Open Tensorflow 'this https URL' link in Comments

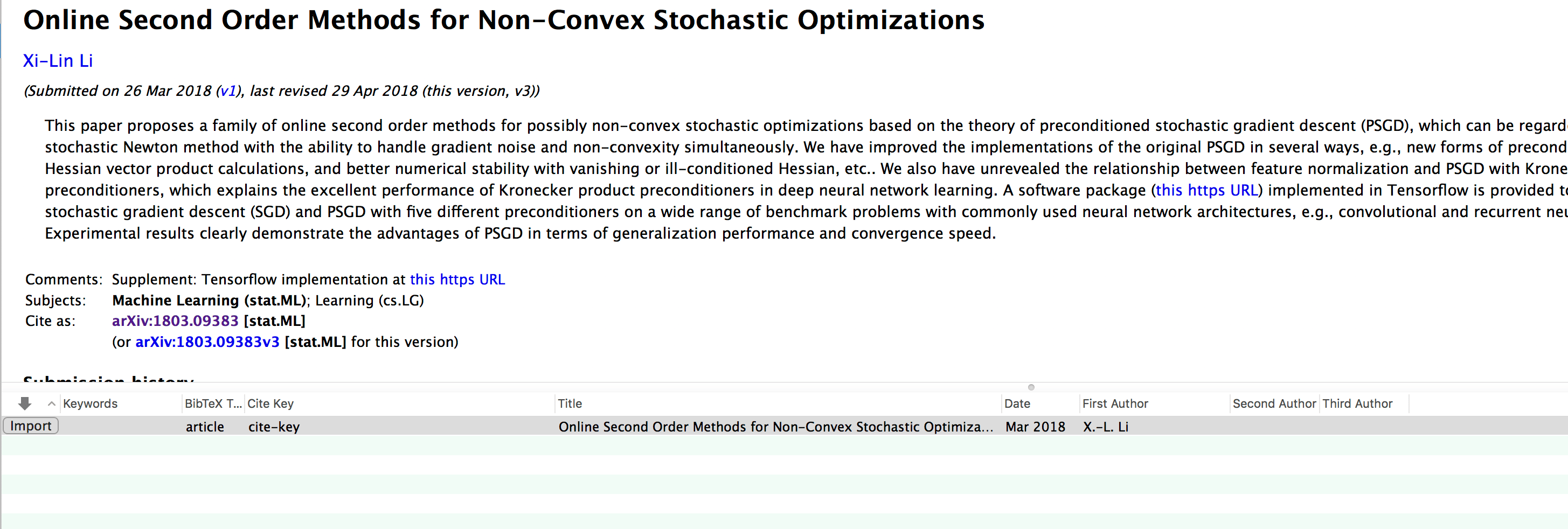click(x=457, y=280)
